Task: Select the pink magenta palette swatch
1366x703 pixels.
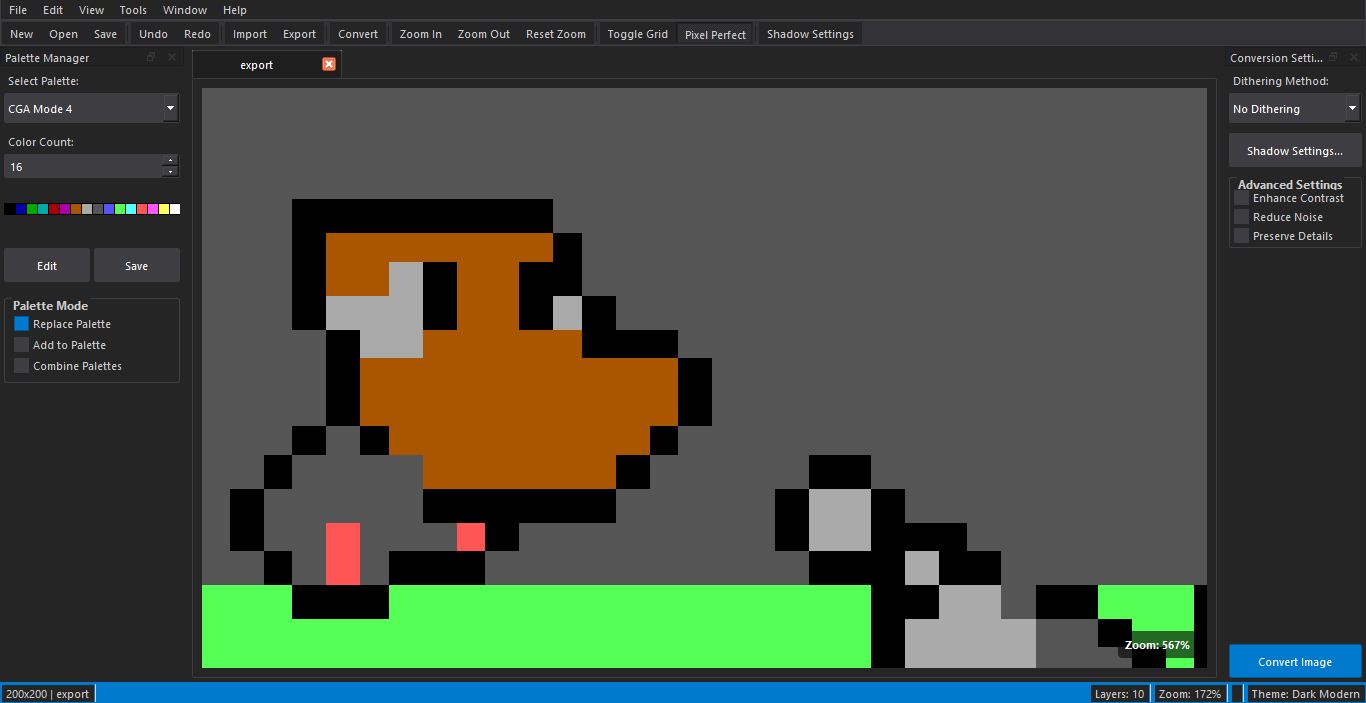Action: pos(153,209)
